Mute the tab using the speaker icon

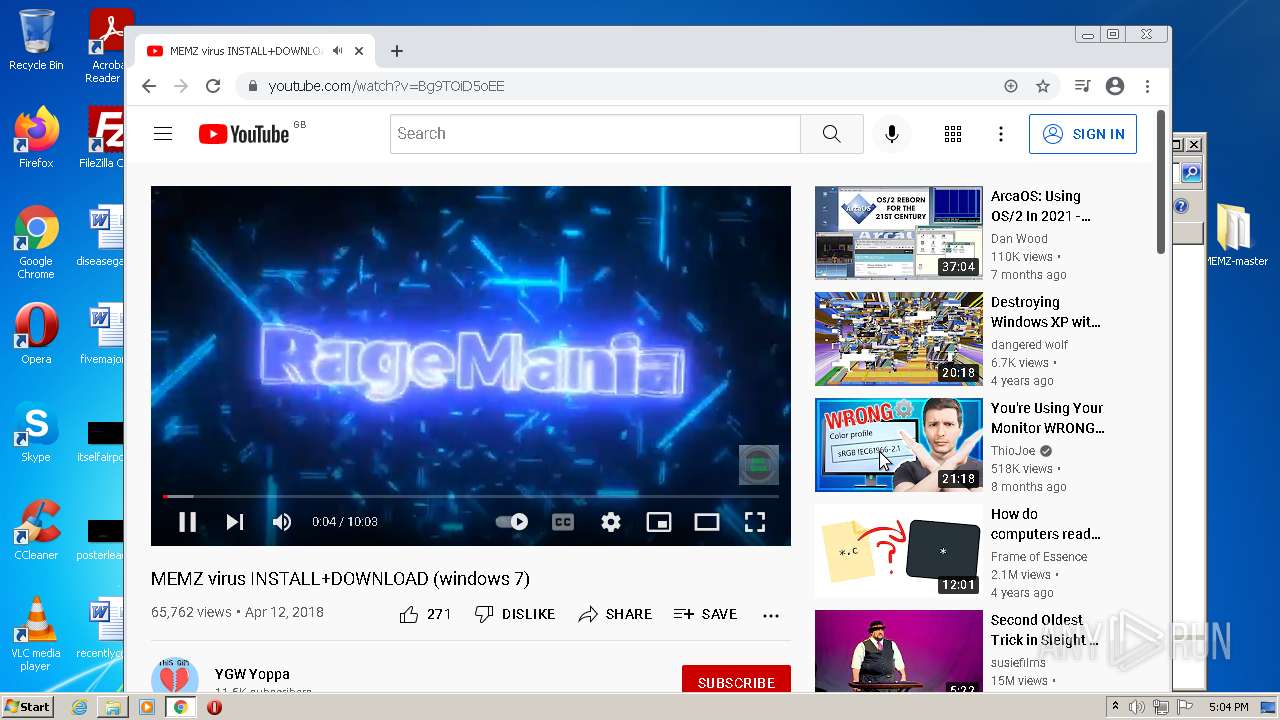tap(338, 51)
